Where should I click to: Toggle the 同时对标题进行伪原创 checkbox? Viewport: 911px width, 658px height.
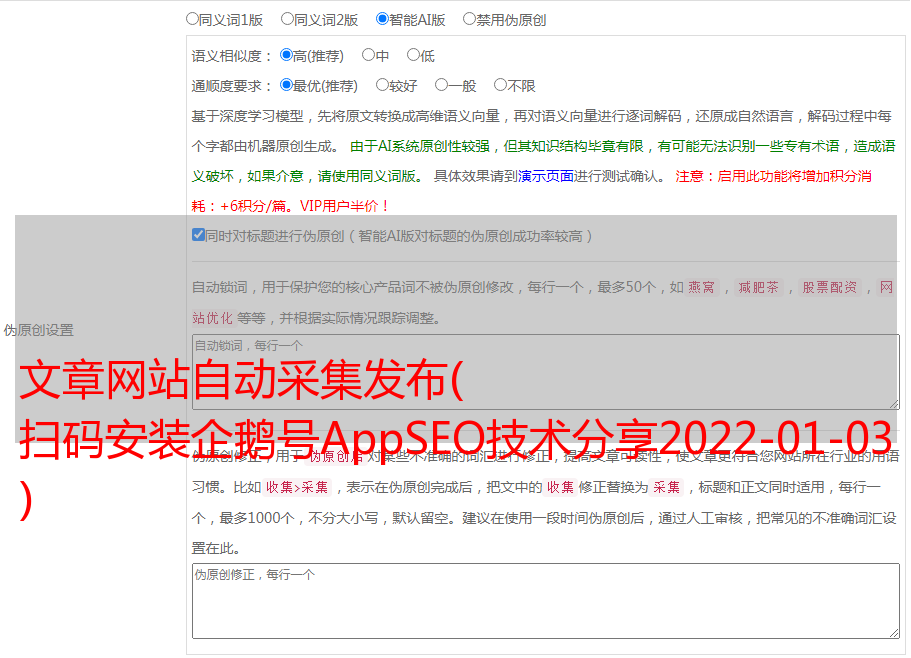click(x=198, y=235)
